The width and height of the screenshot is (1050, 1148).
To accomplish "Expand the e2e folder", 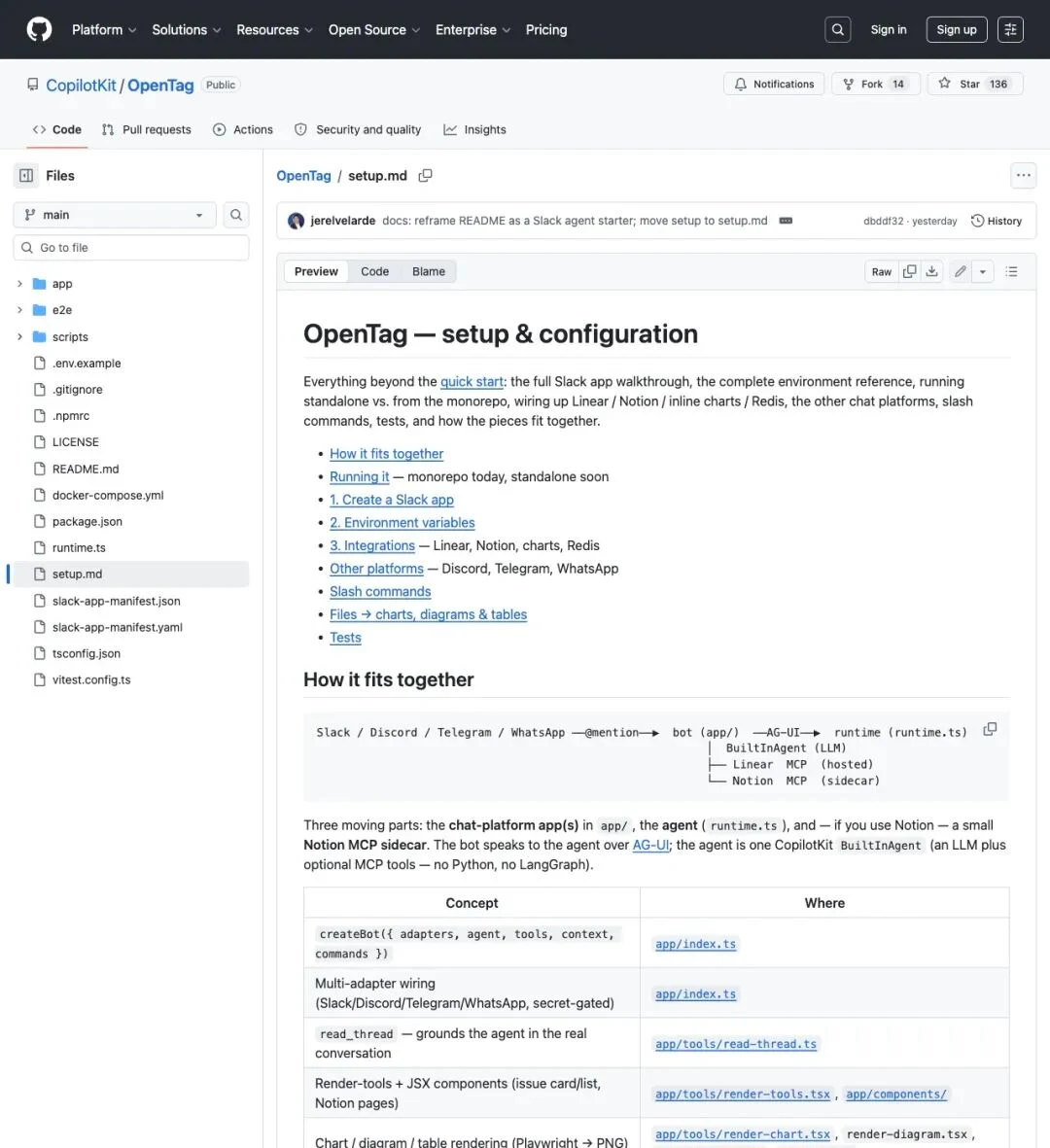I will [19, 310].
